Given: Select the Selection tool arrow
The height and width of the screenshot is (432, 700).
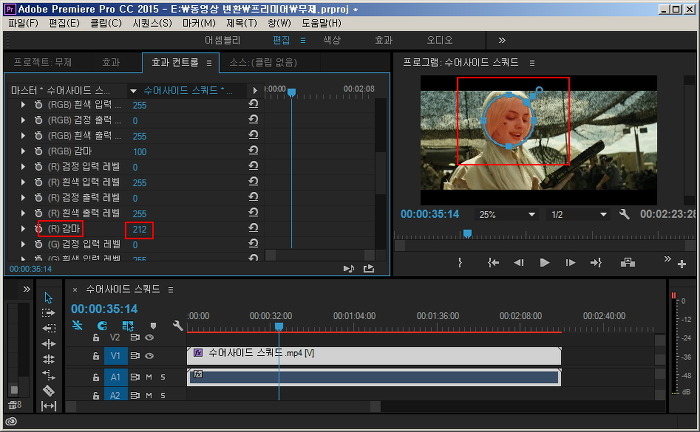Looking at the screenshot, I should pyautogui.click(x=49, y=298).
